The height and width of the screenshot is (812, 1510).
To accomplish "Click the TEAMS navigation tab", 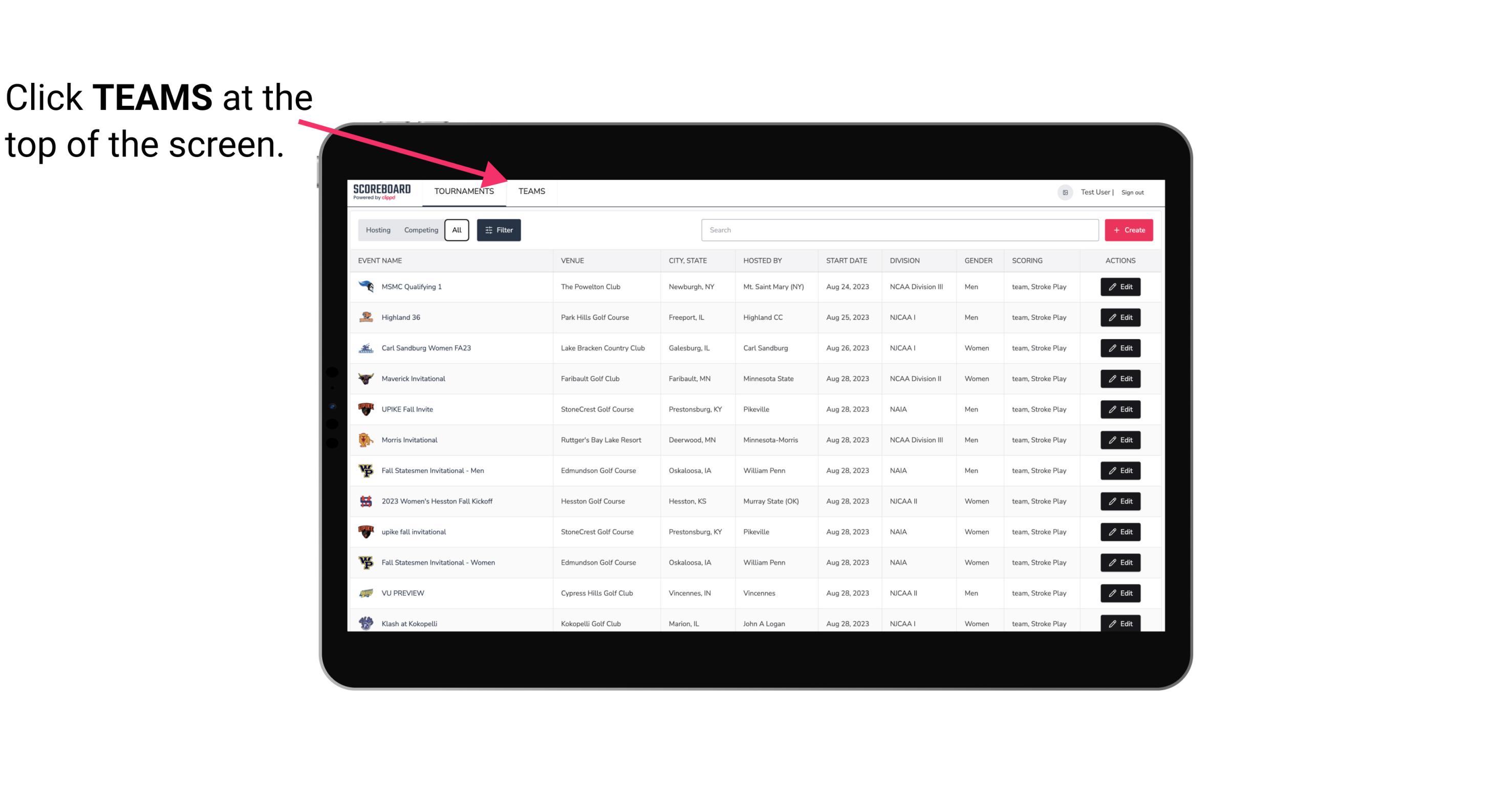I will (x=531, y=191).
